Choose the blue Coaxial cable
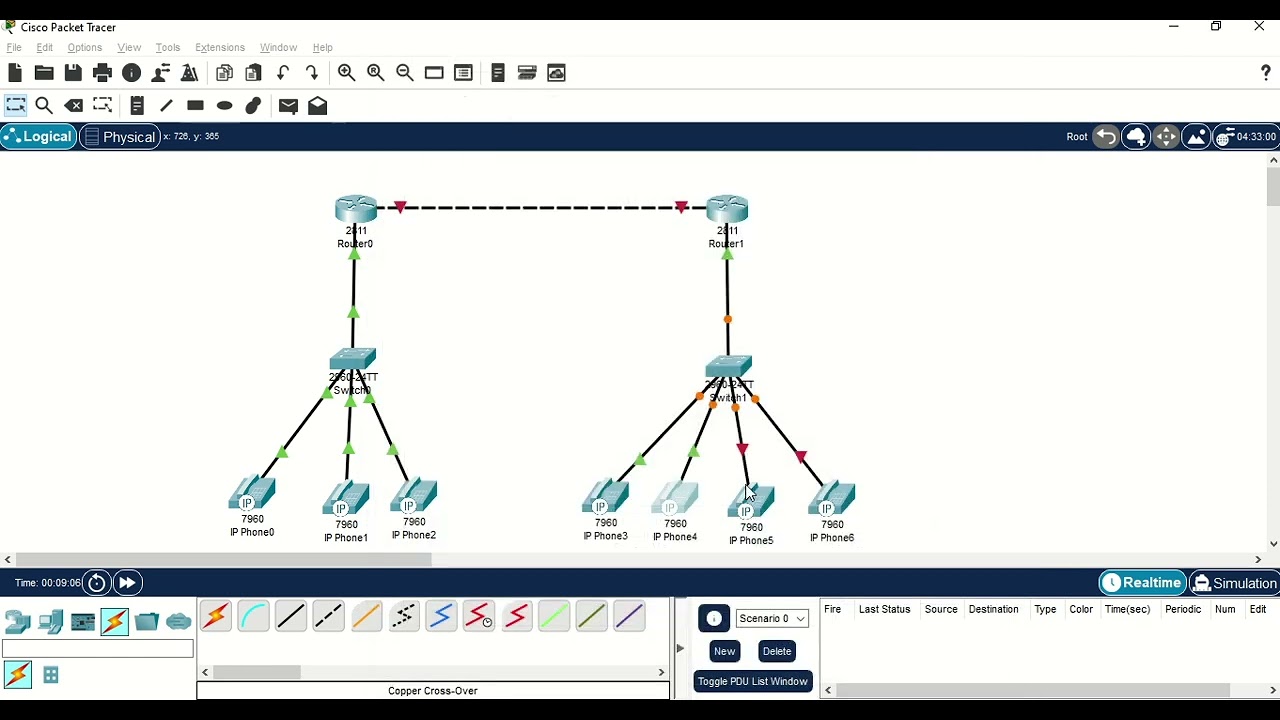The image size is (1280, 720). [x=441, y=616]
